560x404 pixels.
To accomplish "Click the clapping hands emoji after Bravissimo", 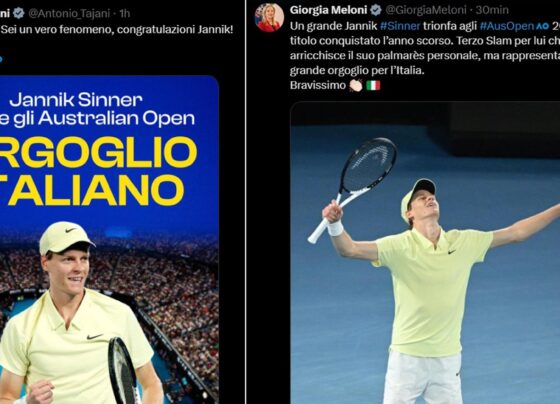I will point(356,85).
